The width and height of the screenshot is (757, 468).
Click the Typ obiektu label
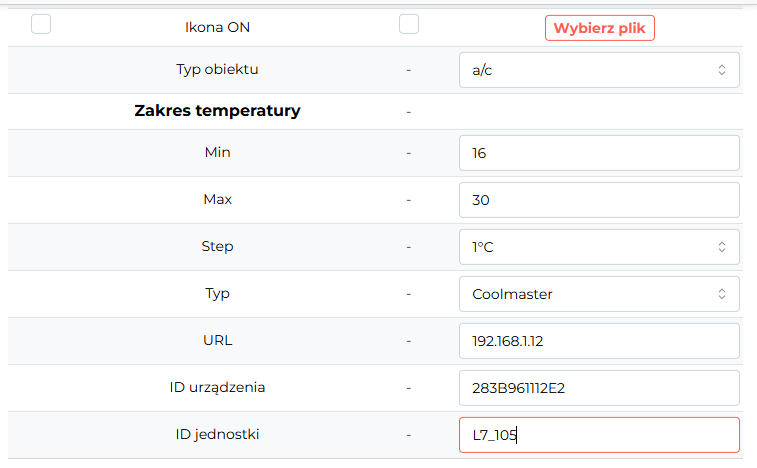pos(217,70)
